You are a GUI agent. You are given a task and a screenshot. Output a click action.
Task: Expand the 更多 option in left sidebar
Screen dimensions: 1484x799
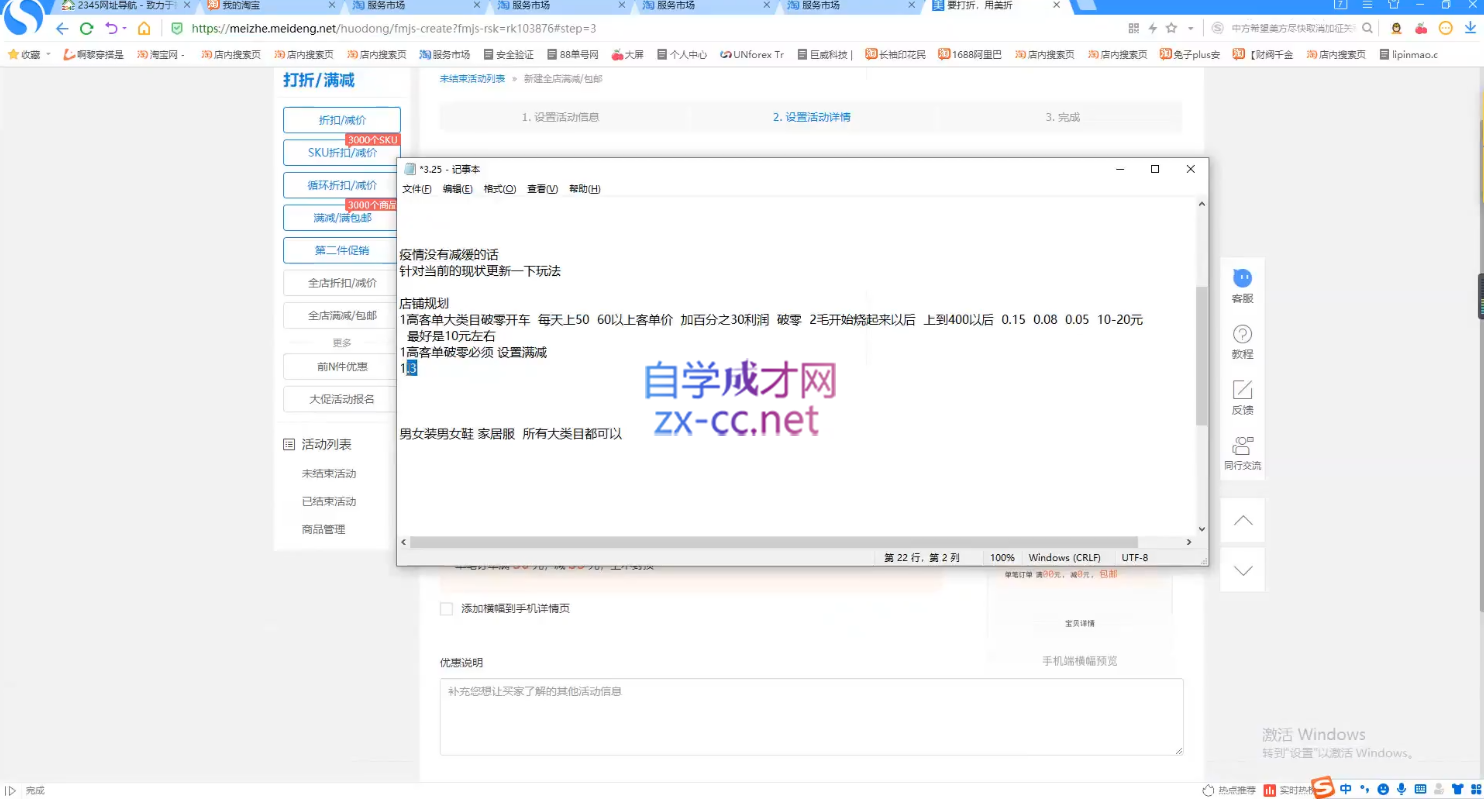(x=342, y=341)
